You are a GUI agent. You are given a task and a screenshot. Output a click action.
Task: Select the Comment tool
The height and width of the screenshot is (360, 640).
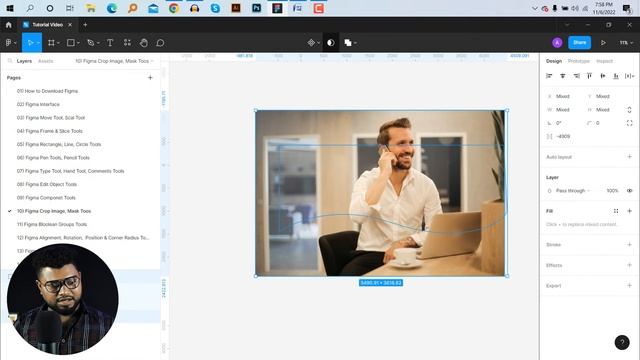[160, 42]
